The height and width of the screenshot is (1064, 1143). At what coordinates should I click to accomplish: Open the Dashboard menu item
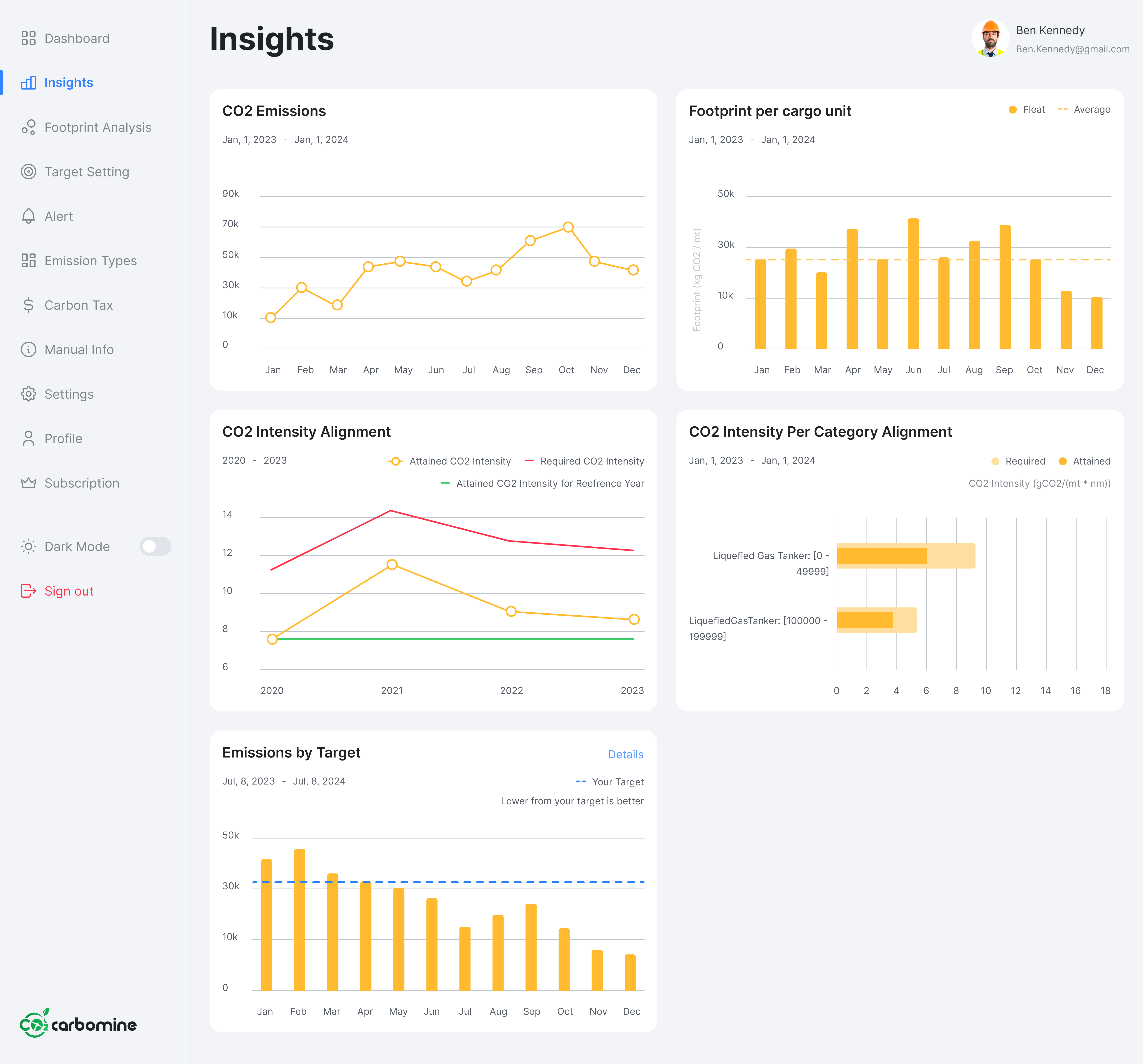77,39
